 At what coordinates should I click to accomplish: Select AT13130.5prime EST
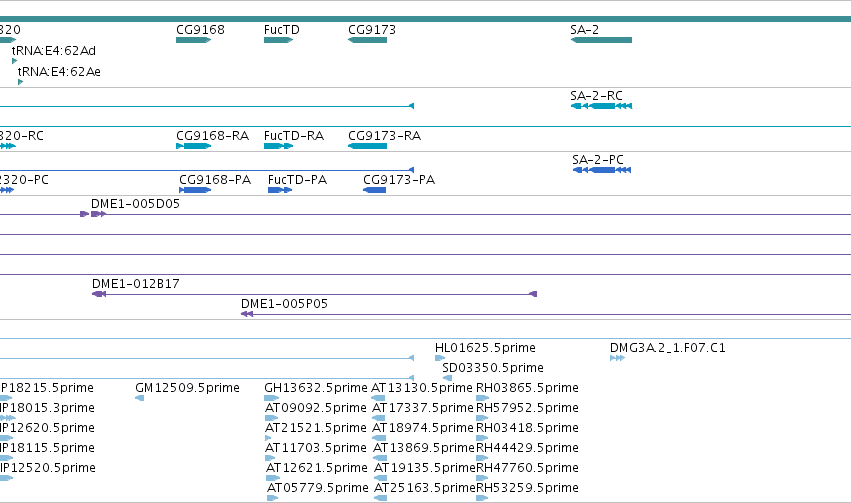click(378, 398)
